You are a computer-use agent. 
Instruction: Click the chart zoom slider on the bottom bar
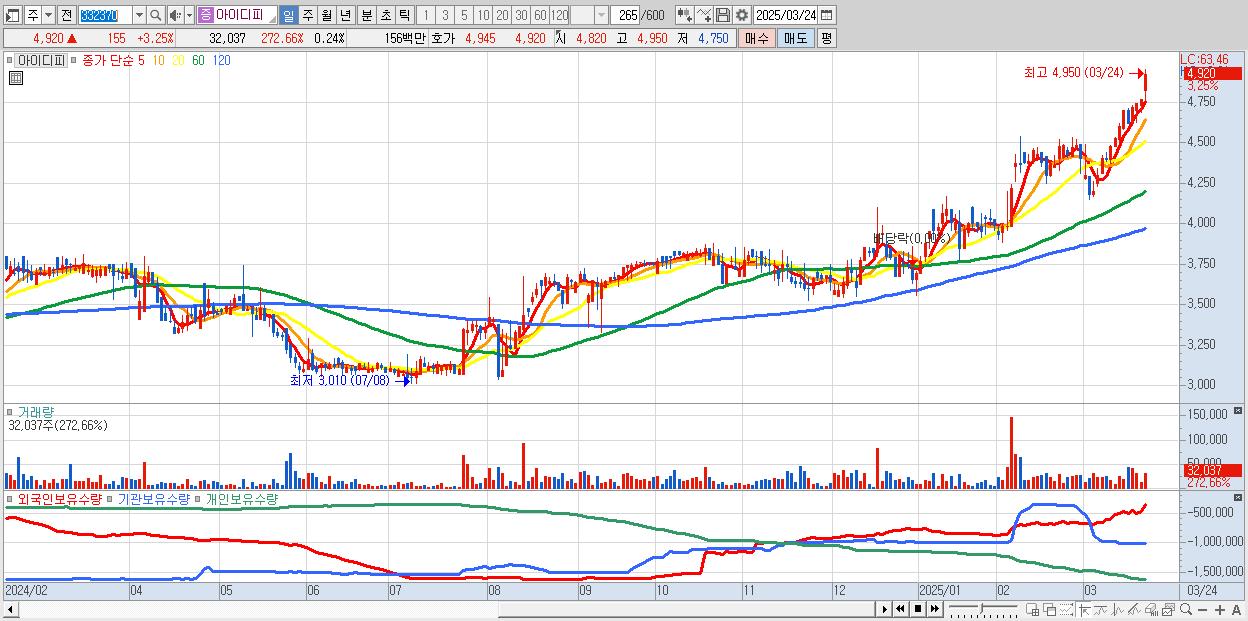click(983, 609)
